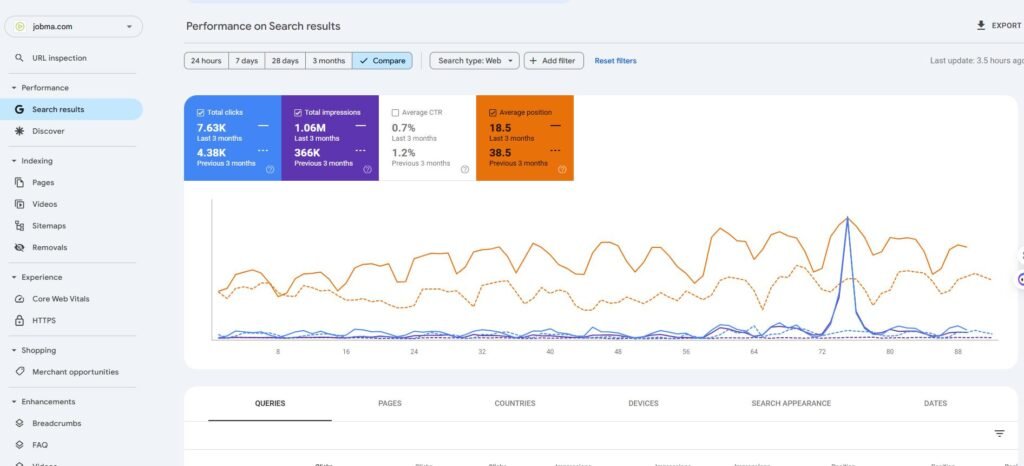Open URL inspection search icon
The height and width of the screenshot is (466, 1024).
[19, 58]
